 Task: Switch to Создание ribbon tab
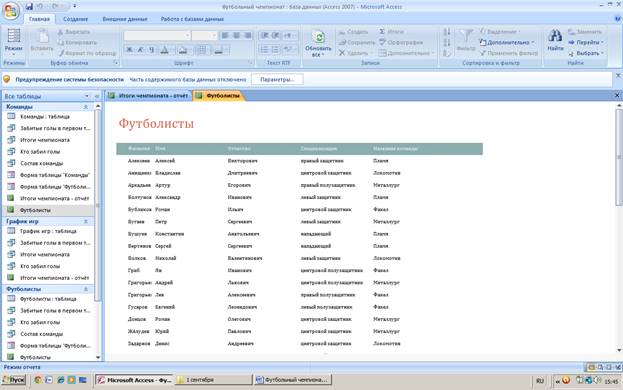(x=75, y=19)
